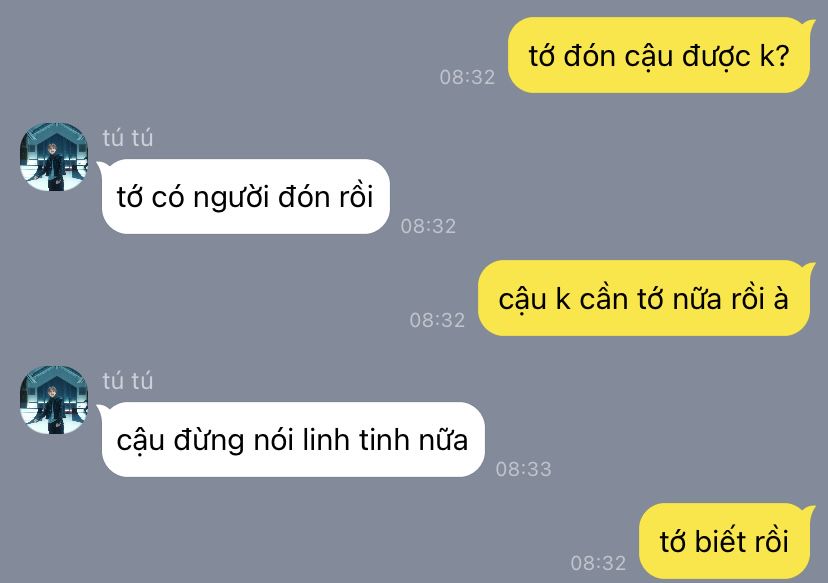The image size is (828, 583).
Task: Open tú tú's avatar beside 'tớ có người đón rồi'
Action: pyautogui.click(x=54, y=157)
